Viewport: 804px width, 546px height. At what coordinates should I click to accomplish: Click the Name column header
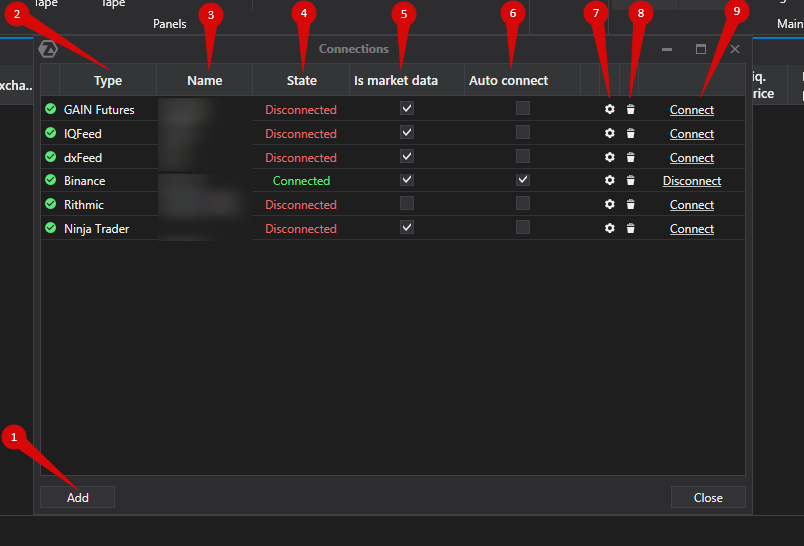tap(204, 81)
